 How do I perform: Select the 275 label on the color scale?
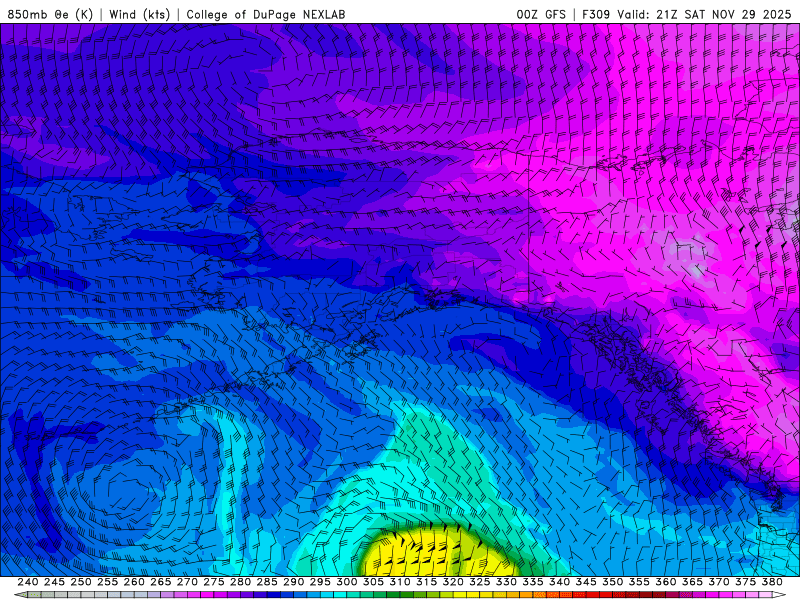click(214, 582)
